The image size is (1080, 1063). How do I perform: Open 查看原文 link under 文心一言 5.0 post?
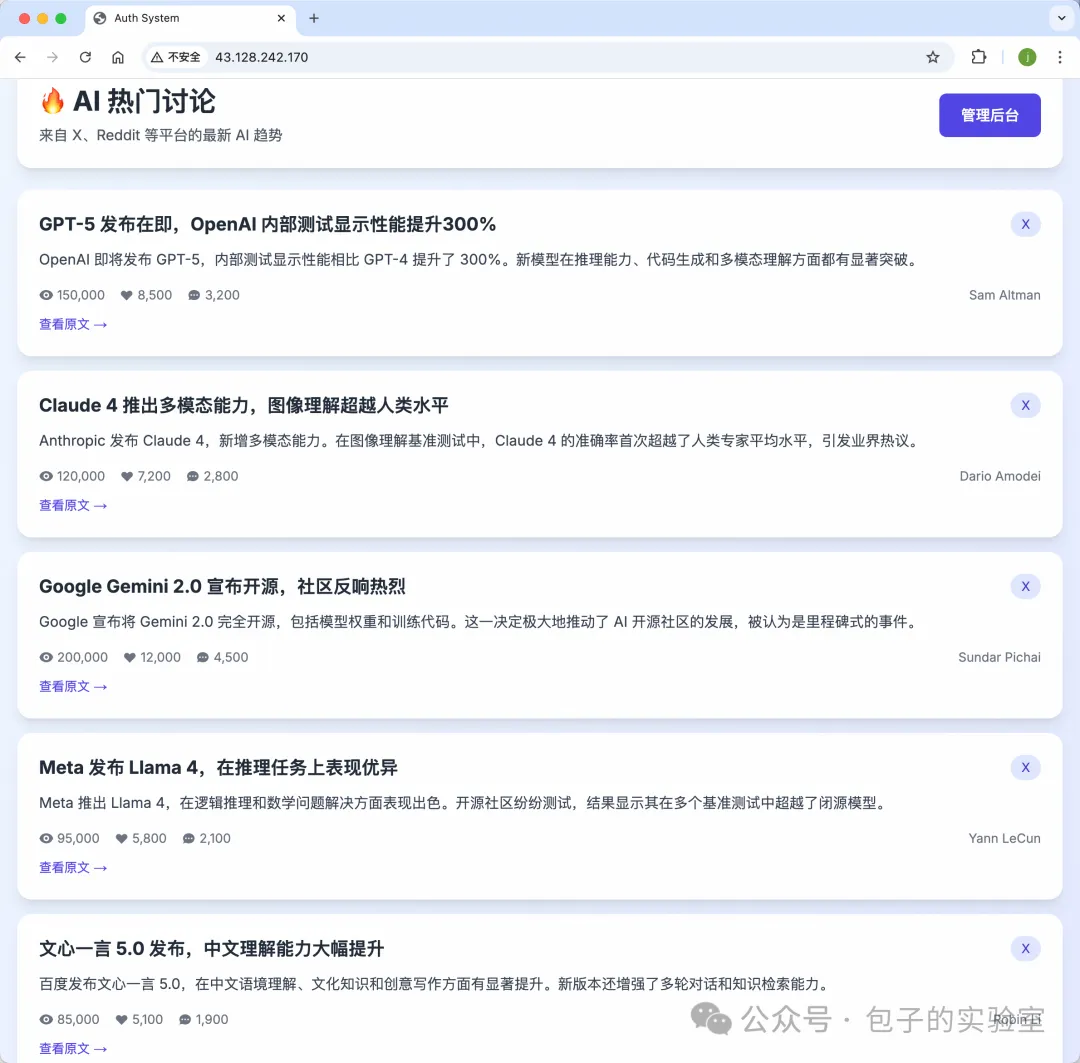point(73,1049)
